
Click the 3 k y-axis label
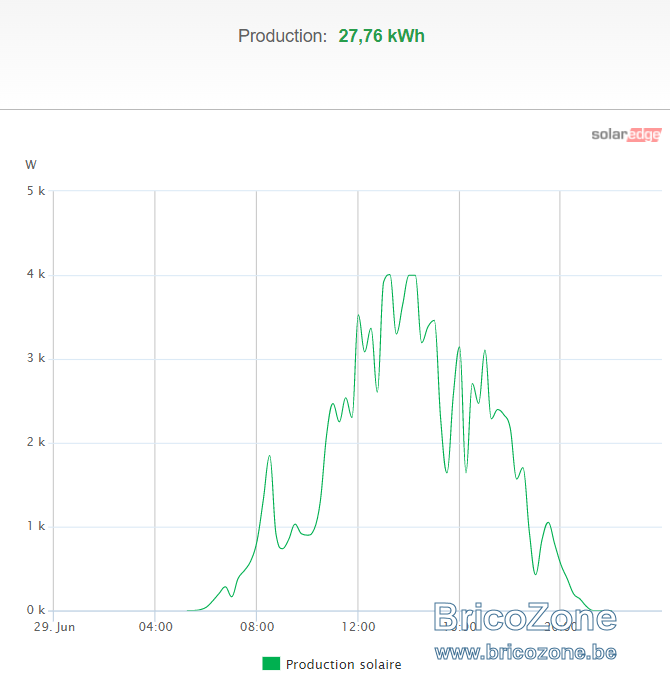pyautogui.click(x=36, y=358)
